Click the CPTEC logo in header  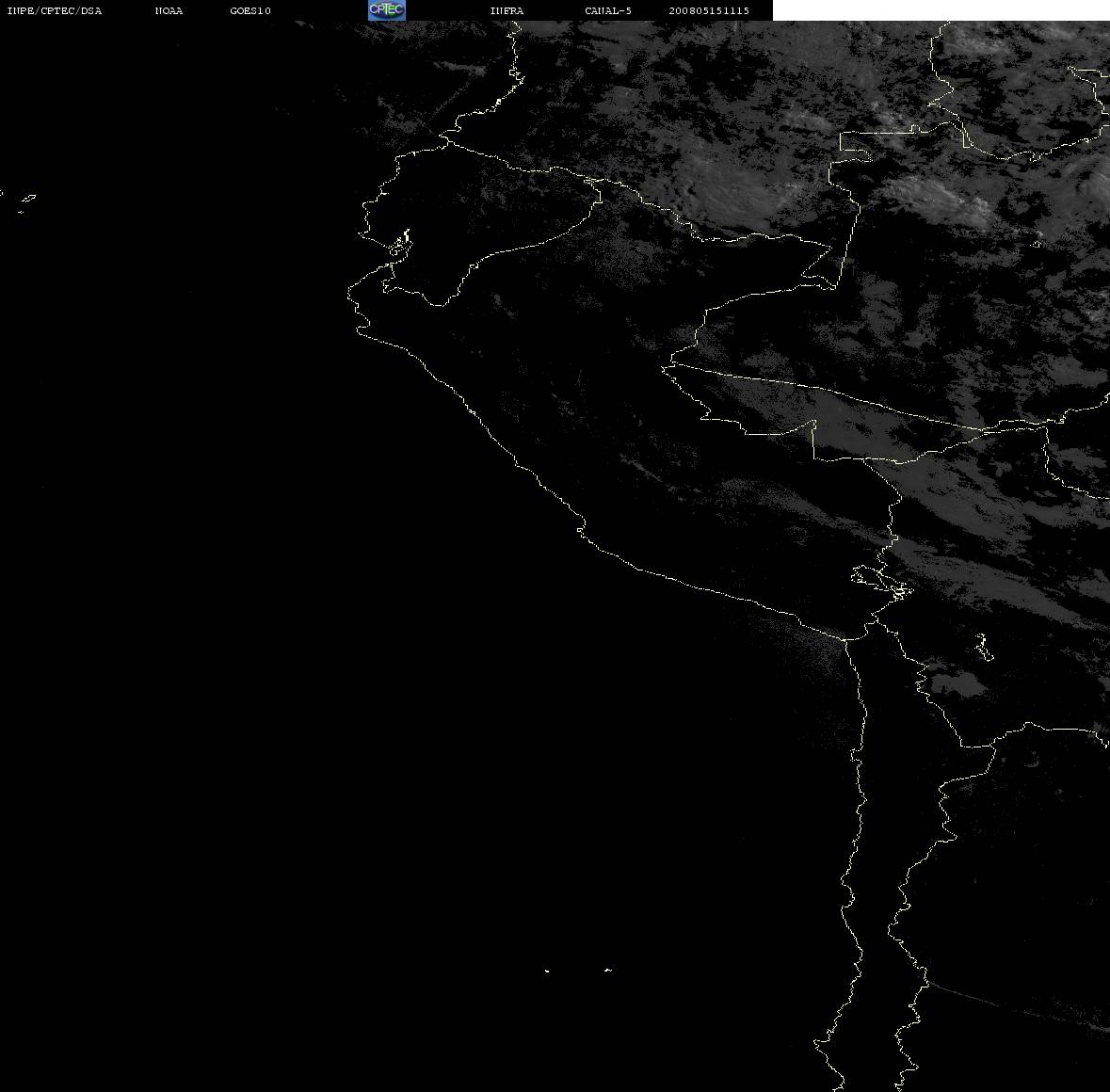click(x=387, y=10)
